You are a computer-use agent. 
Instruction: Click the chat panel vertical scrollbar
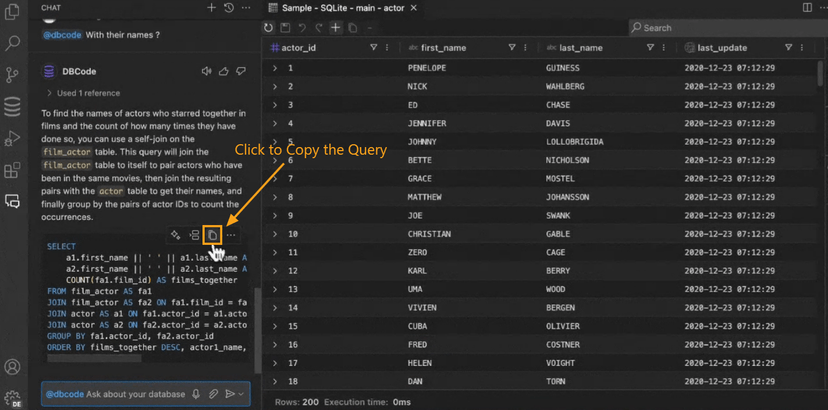(258, 330)
